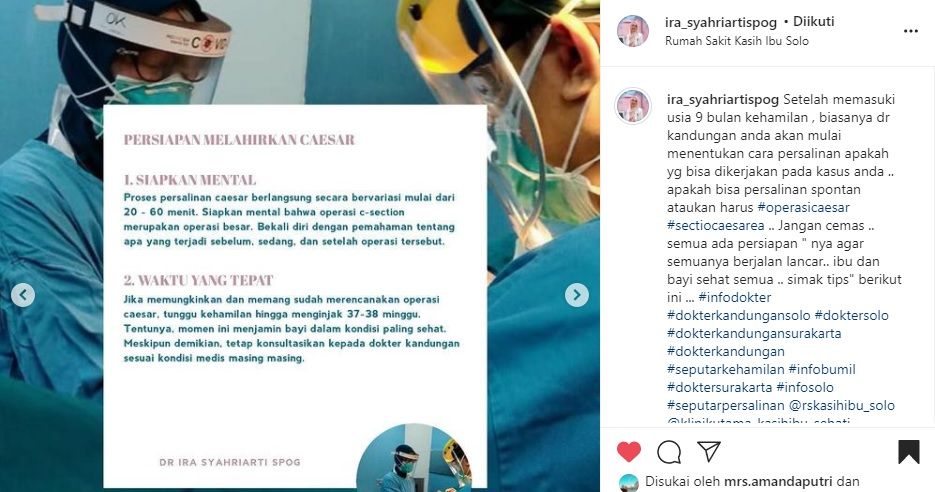Open hashtag #dokterkandungansolo
Image resolution: width=935 pixels, height=492 pixels.
pos(738,315)
